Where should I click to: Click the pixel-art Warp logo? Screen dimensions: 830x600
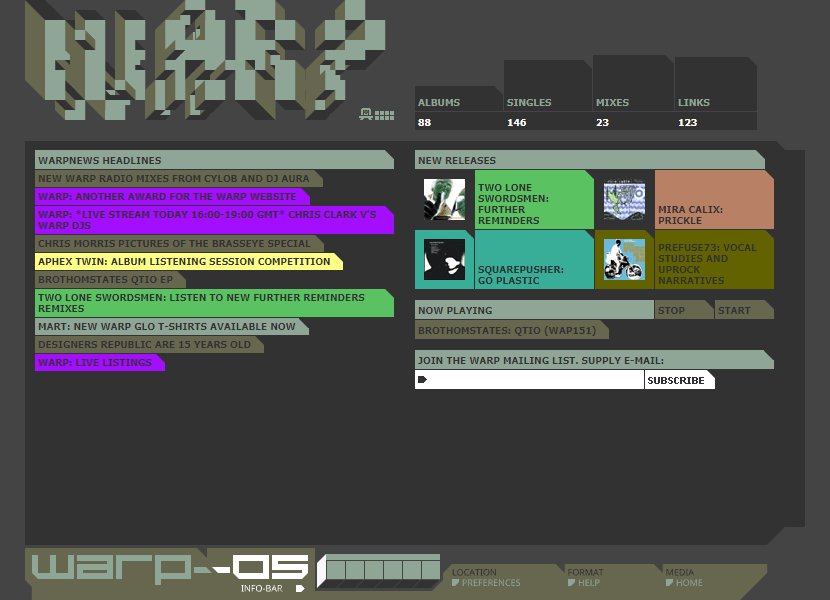pos(205,59)
